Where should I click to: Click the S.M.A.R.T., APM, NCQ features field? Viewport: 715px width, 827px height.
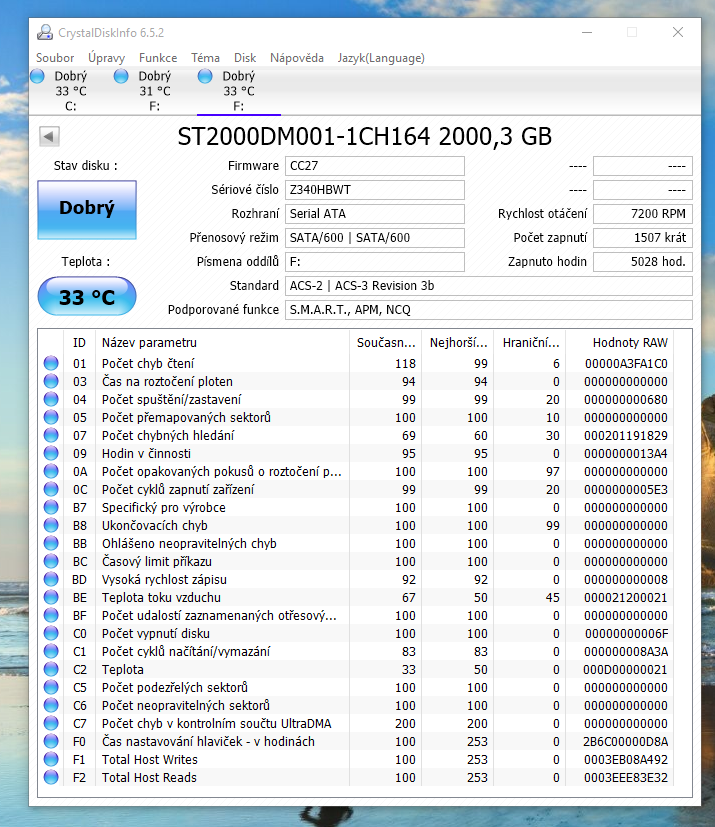(x=489, y=310)
